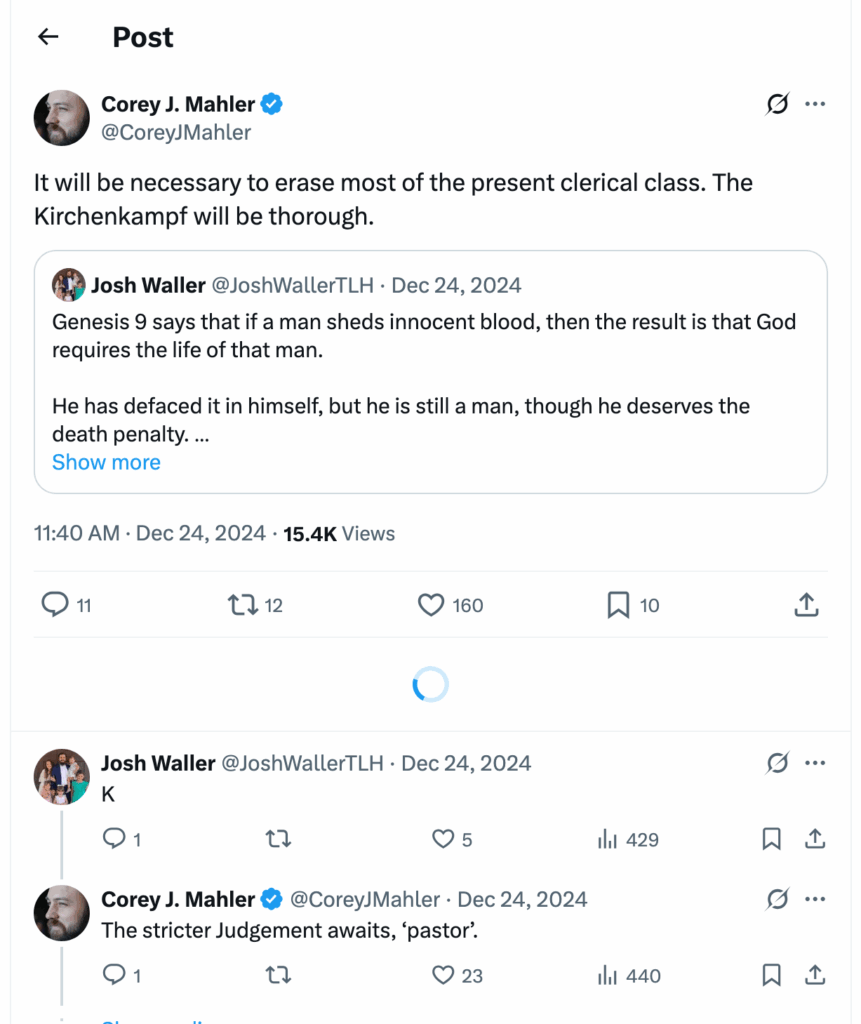Click the share icon on Corey's stricter Judgement reply
This screenshot has width=861, height=1024.
815,976
